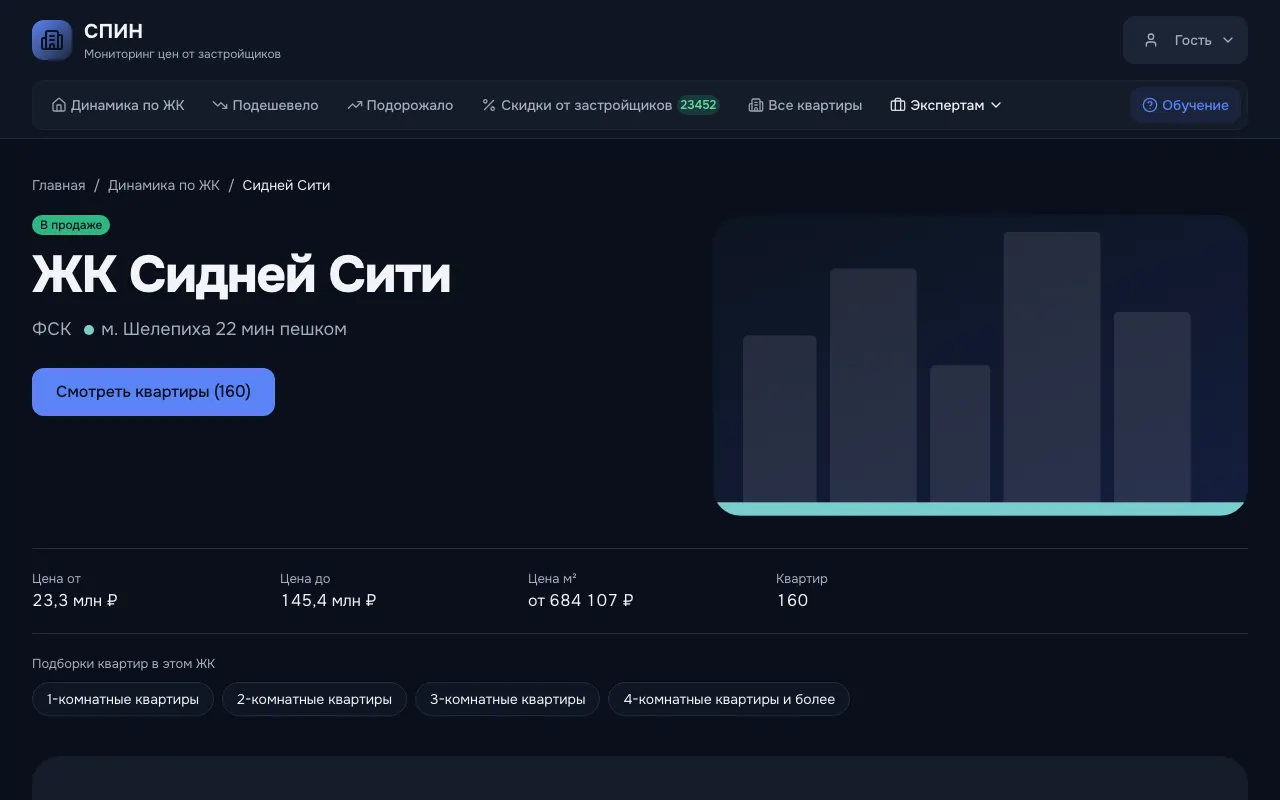Expand the Гость dropdown chevron
Screen dimensions: 1280x800
tap(1228, 40)
